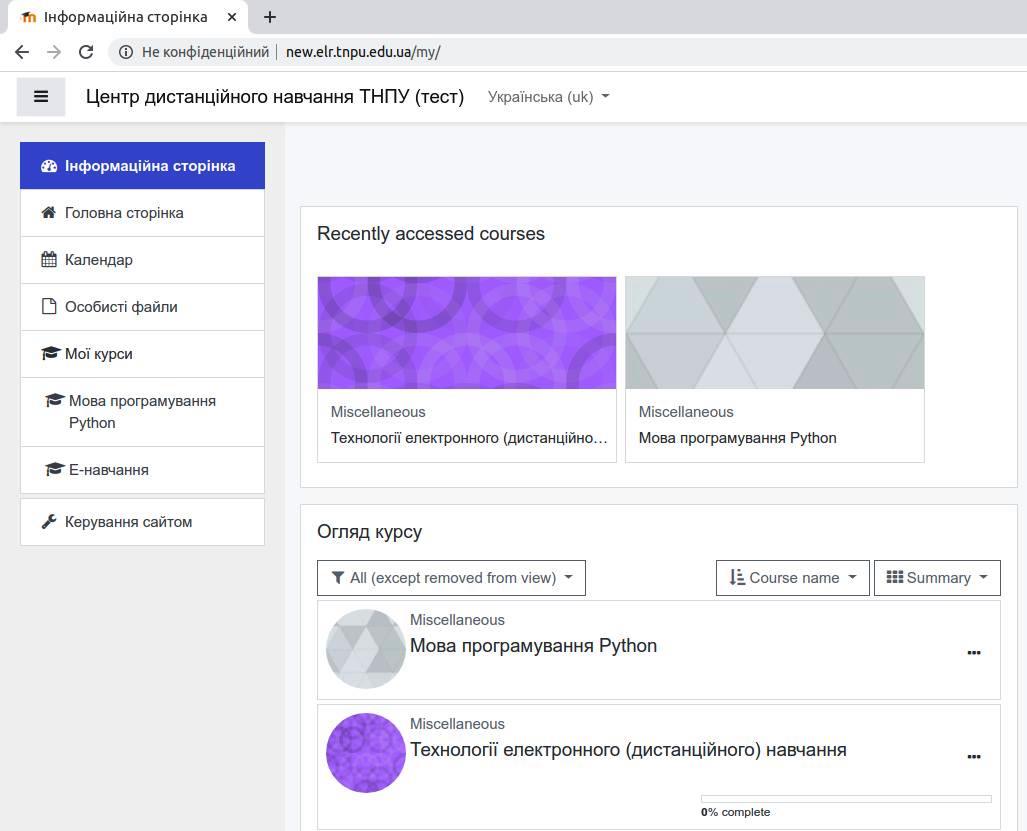
Task: Select Мова програмування Python in the sidebar
Action: point(141,411)
